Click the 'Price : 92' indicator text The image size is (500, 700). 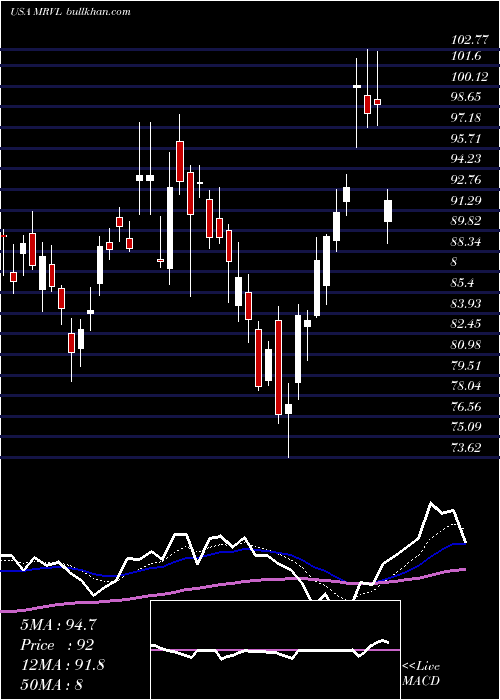pos(57,645)
